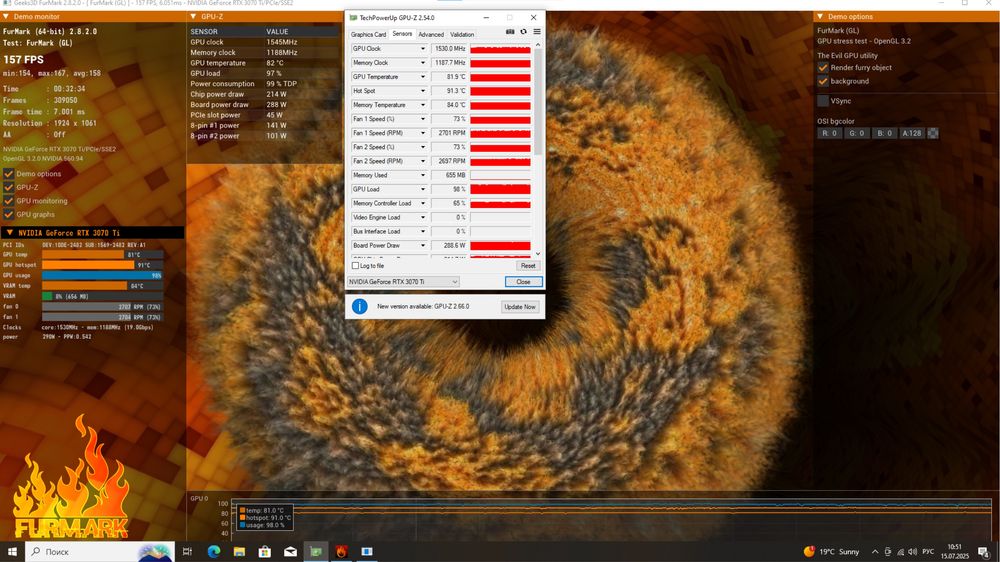Click the GPU-Z title bar app icon
1000x562 pixels.
[353, 18]
